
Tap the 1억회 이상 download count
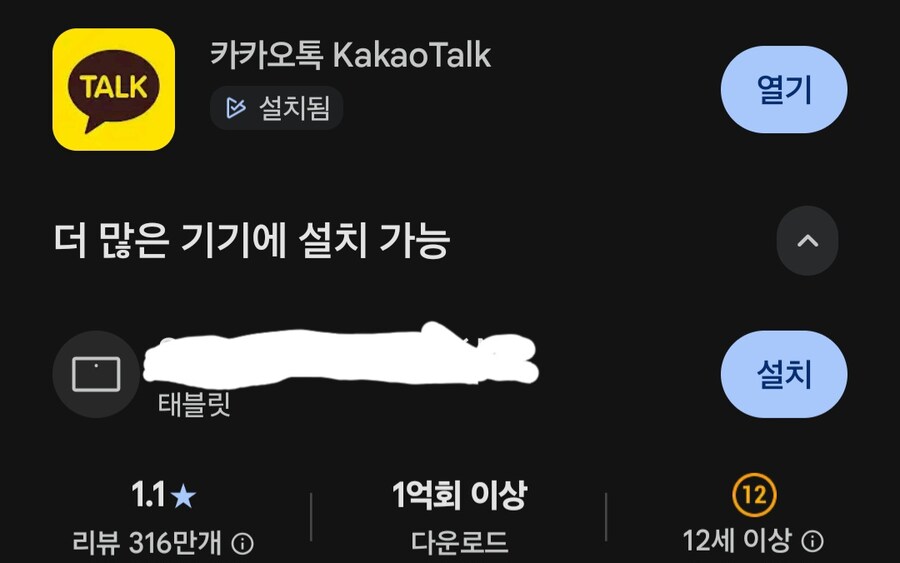click(459, 495)
